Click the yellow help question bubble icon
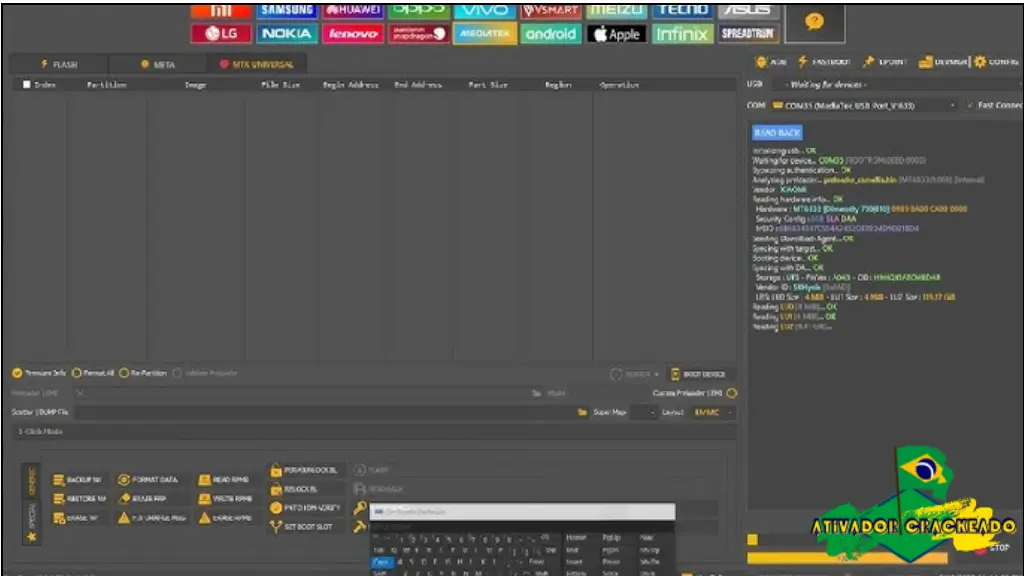 tap(814, 22)
